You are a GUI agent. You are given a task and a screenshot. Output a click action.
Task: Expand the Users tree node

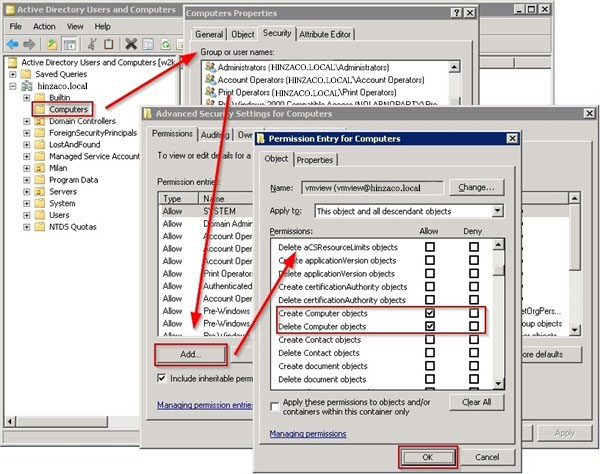[x=27, y=214]
